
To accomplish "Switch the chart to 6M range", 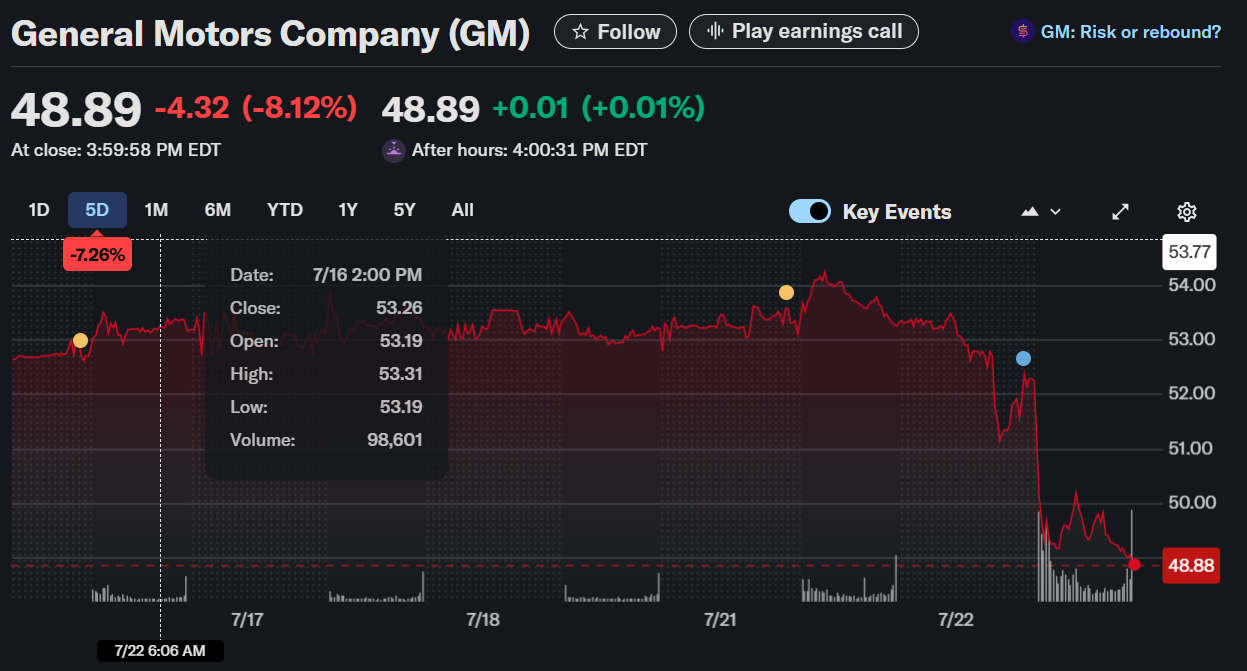I will click(x=218, y=210).
